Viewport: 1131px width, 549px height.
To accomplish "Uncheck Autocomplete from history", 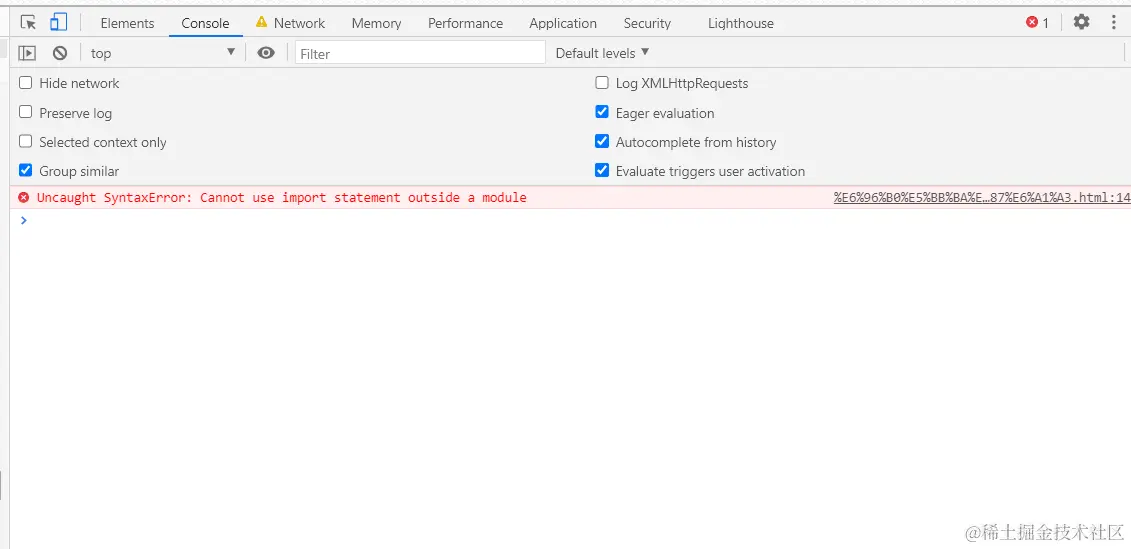I will tap(602, 141).
